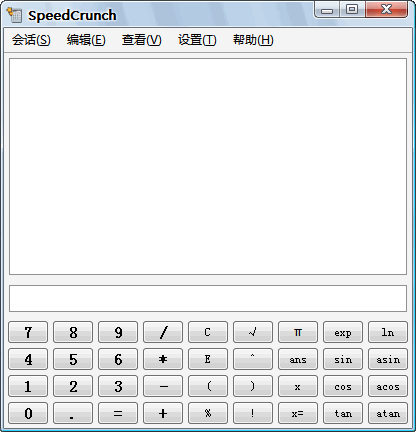Image resolution: width=416 pixels, height=432 pixels.
Task: Open the 设置(T) settings menu
Action: (197, 40)
